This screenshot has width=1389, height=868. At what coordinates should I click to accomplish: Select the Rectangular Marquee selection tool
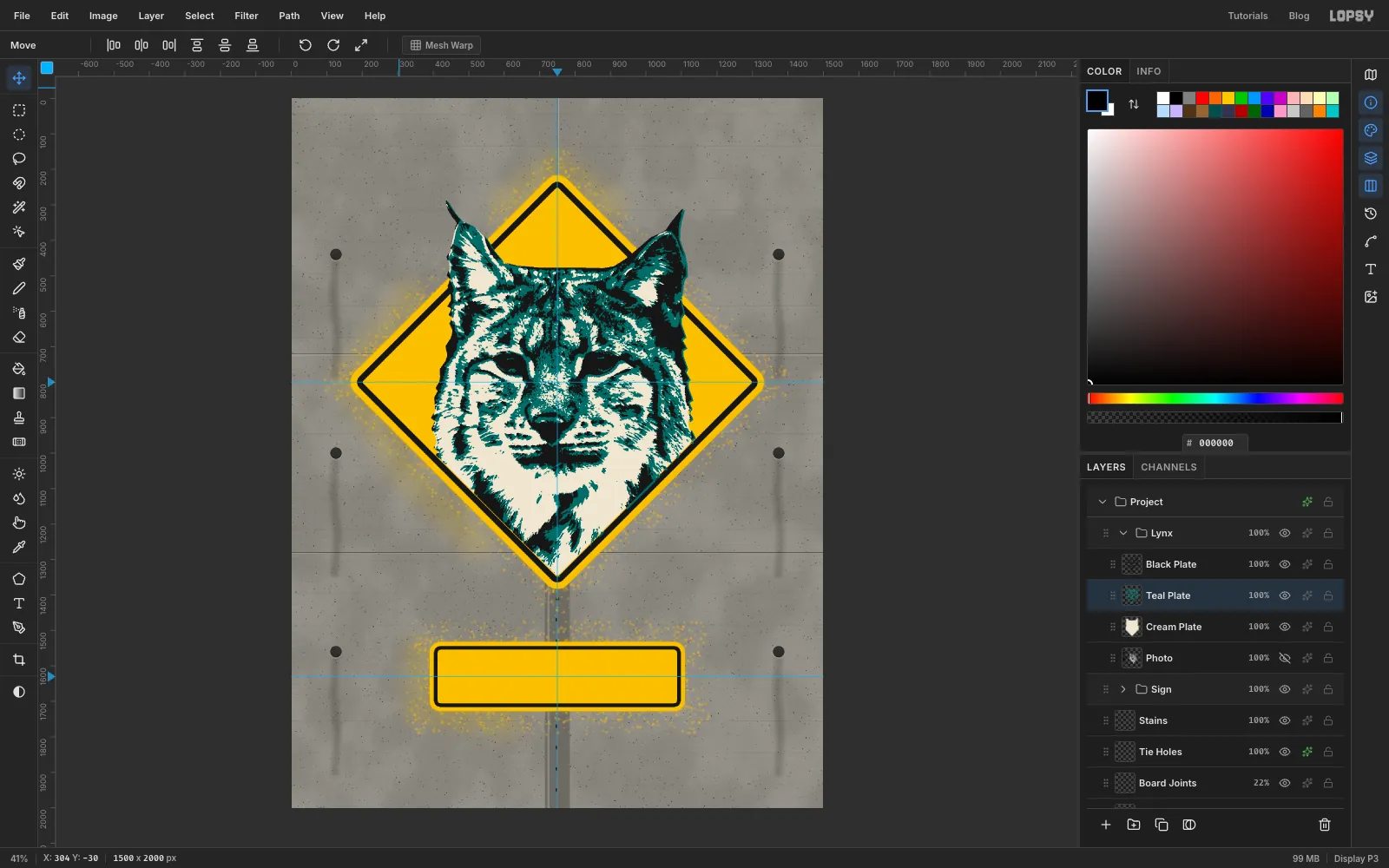pos(19,110)
